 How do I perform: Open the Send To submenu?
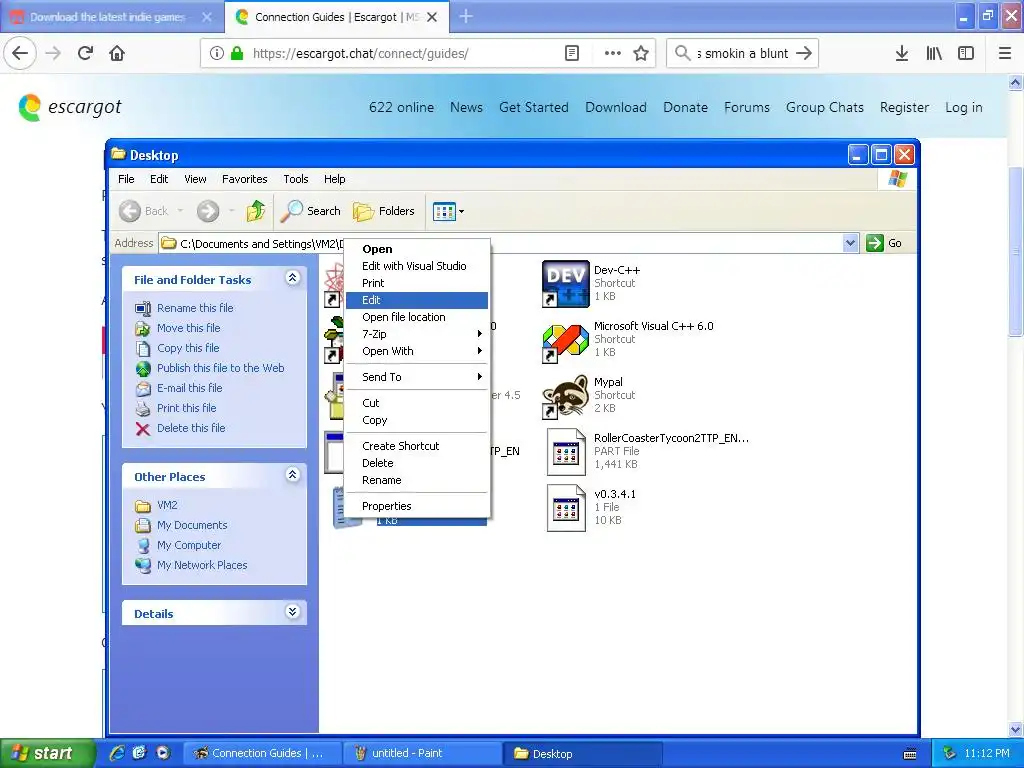417,377
